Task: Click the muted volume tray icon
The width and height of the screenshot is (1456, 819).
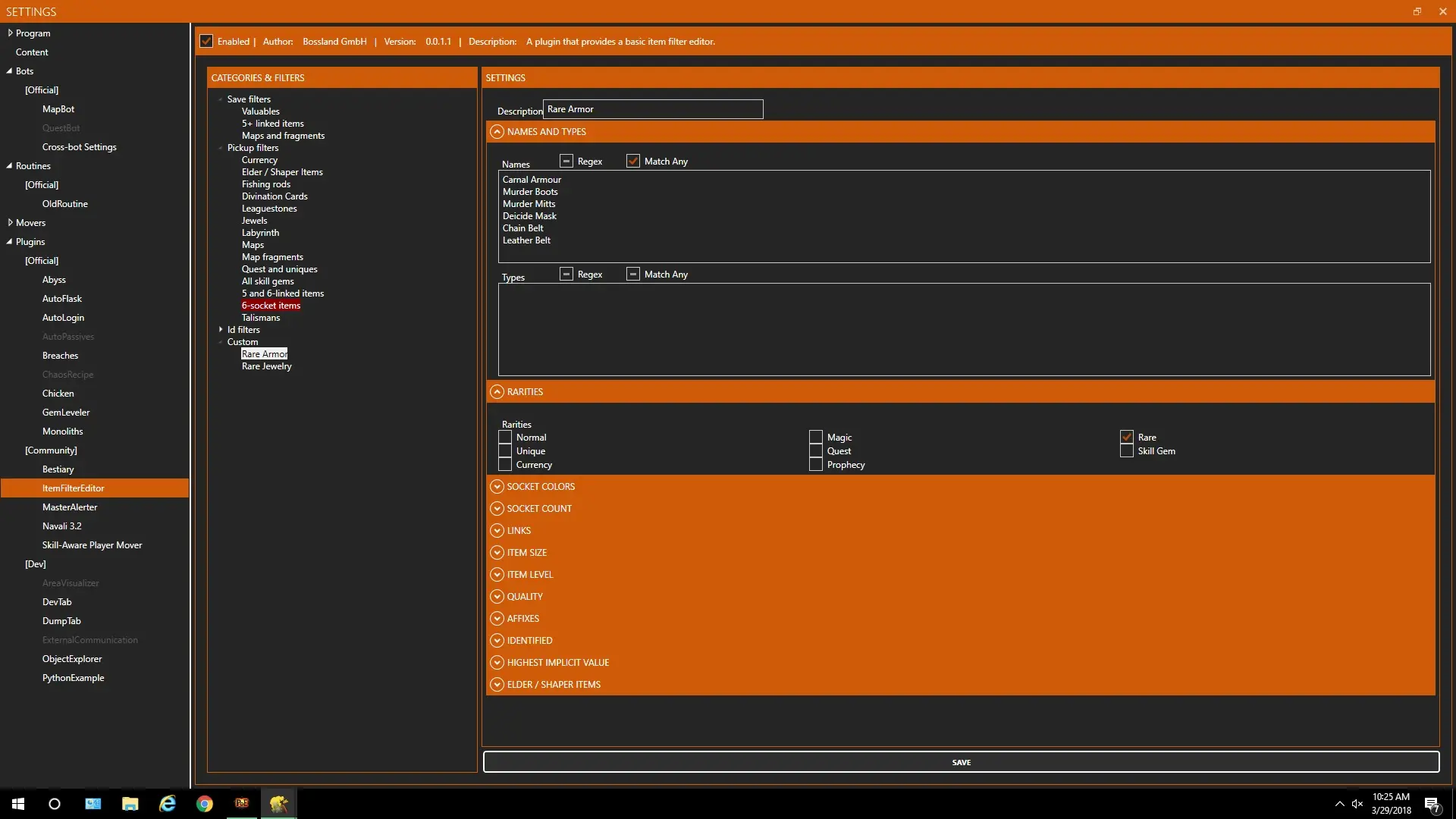Action: [x=1357, y=804]
